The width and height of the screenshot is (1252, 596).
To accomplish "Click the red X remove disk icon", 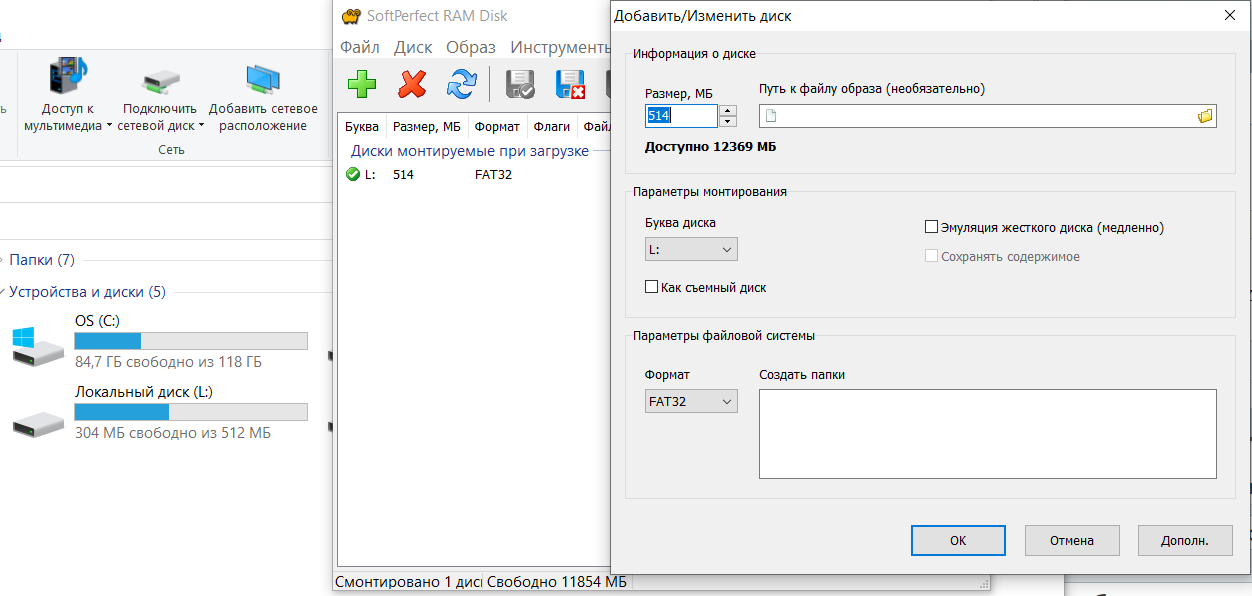I will [411, 84].
